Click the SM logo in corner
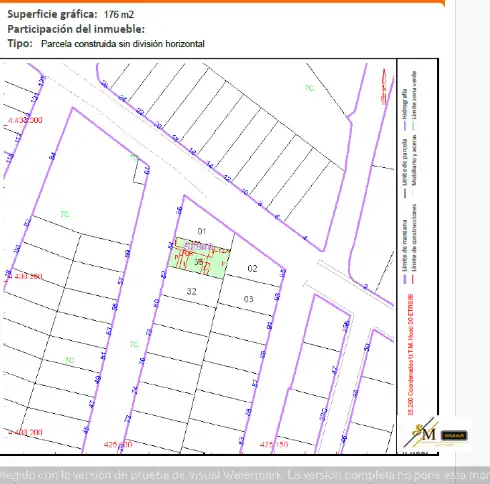Screen dimensions: 490x484 tap(424, 432)
